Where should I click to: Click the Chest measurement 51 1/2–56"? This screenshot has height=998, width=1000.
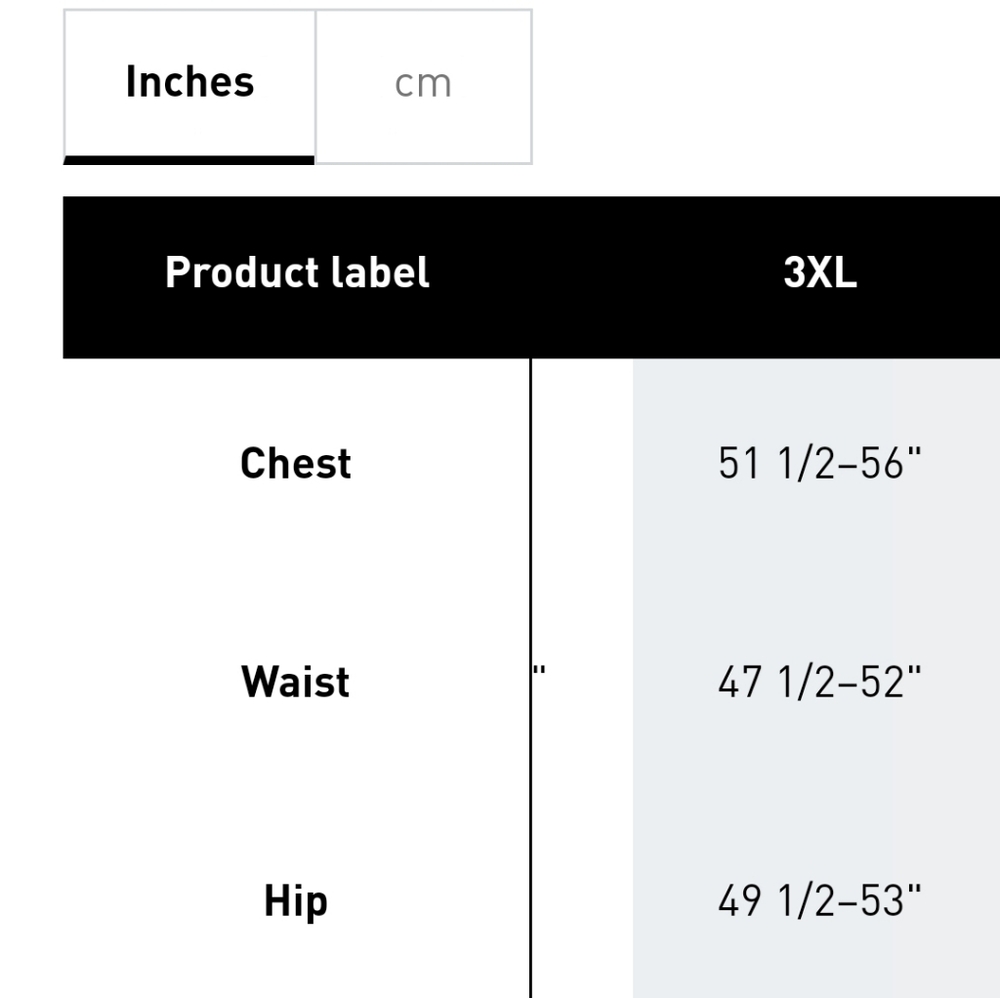click(x=820, y=463)
